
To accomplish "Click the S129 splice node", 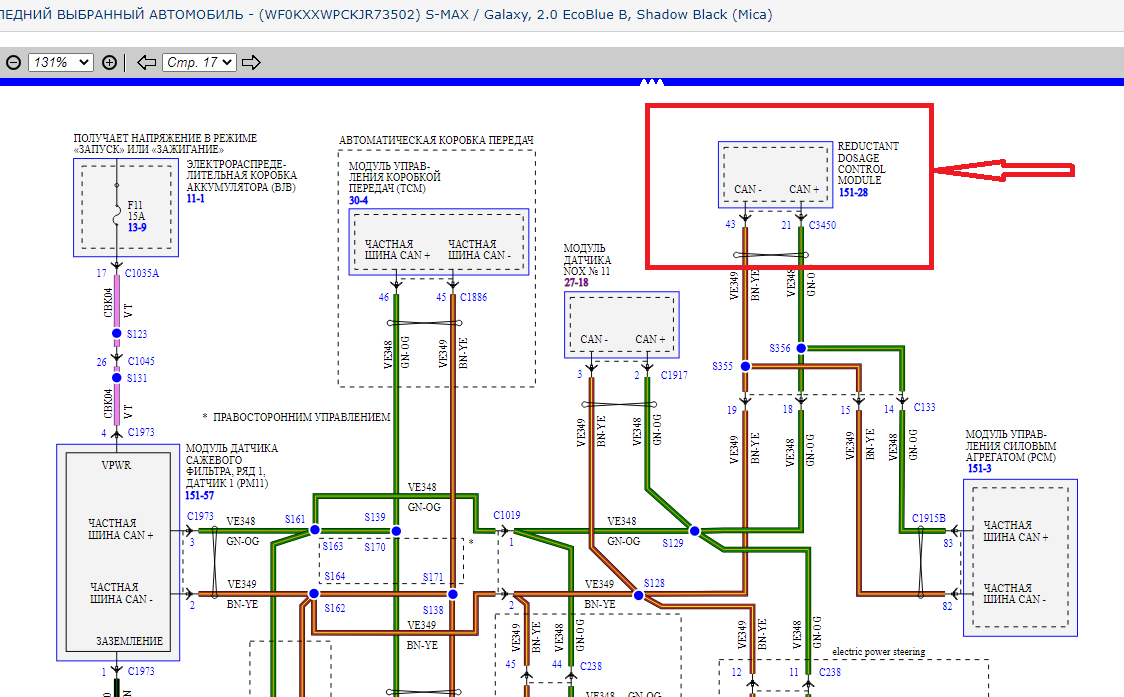I will tap(694, 530).
